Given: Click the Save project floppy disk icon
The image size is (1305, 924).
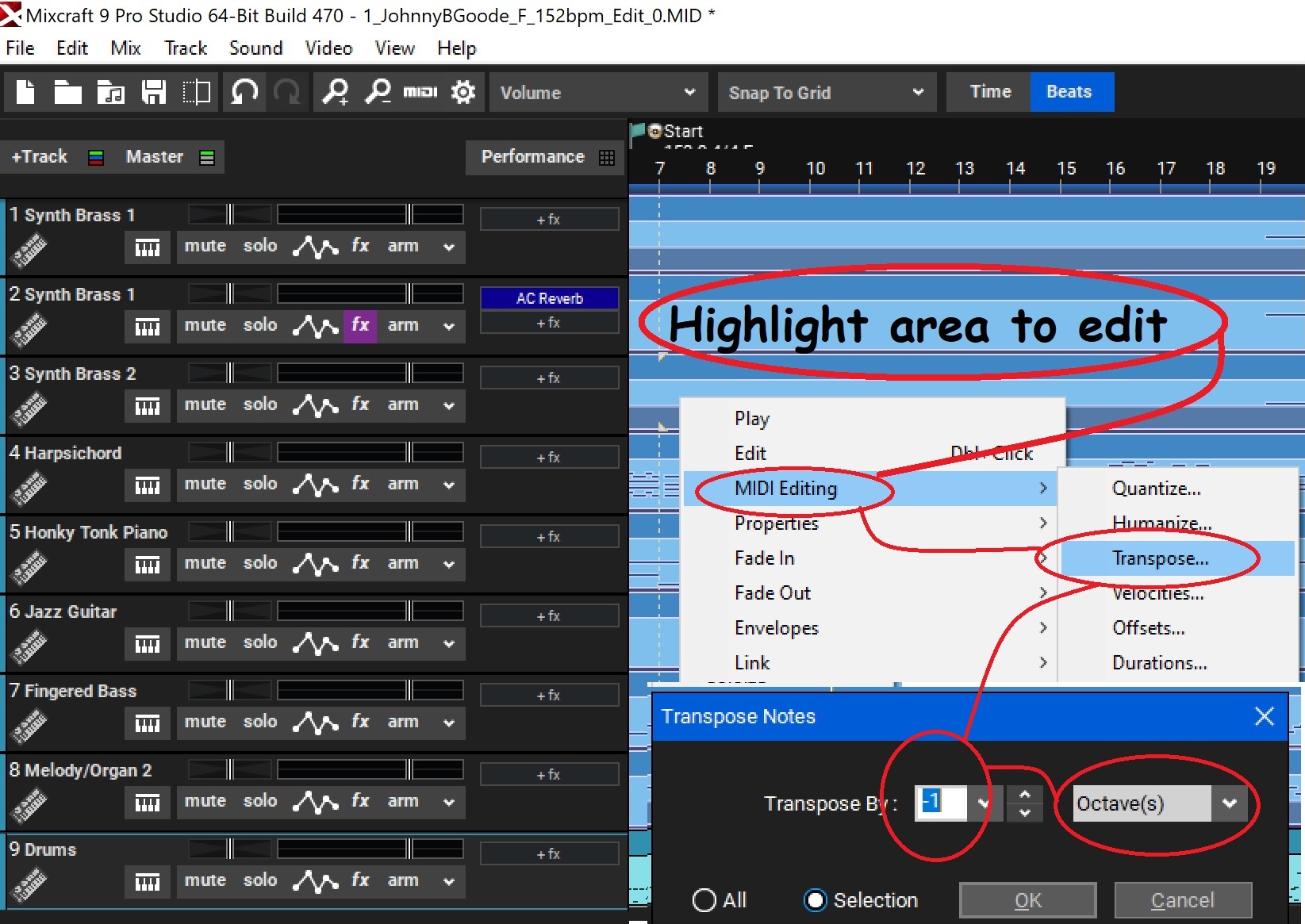Looking at the screenshot, I should [x=153, y=93].
